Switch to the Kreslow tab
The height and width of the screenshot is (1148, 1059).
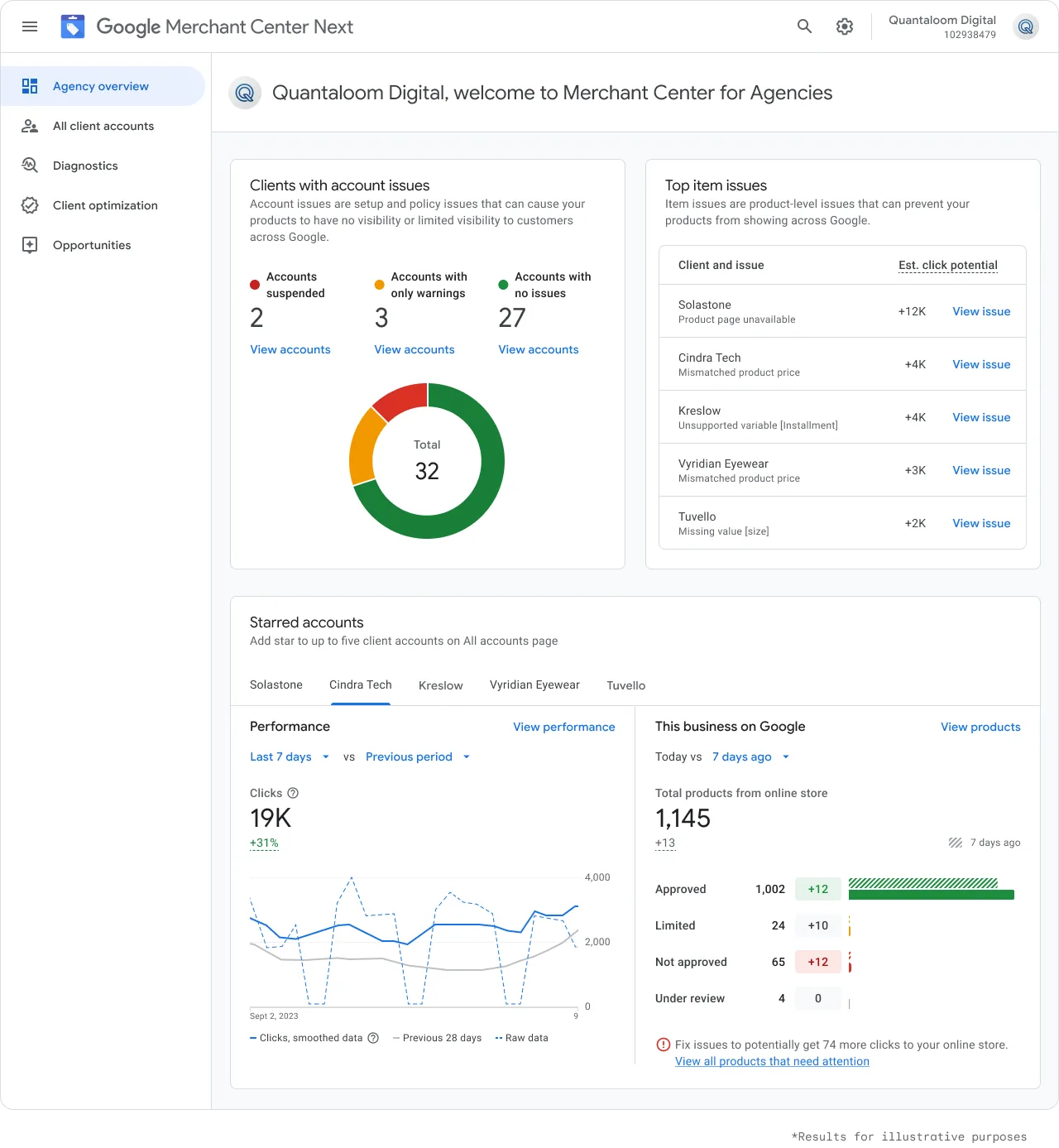pos(441,685)
